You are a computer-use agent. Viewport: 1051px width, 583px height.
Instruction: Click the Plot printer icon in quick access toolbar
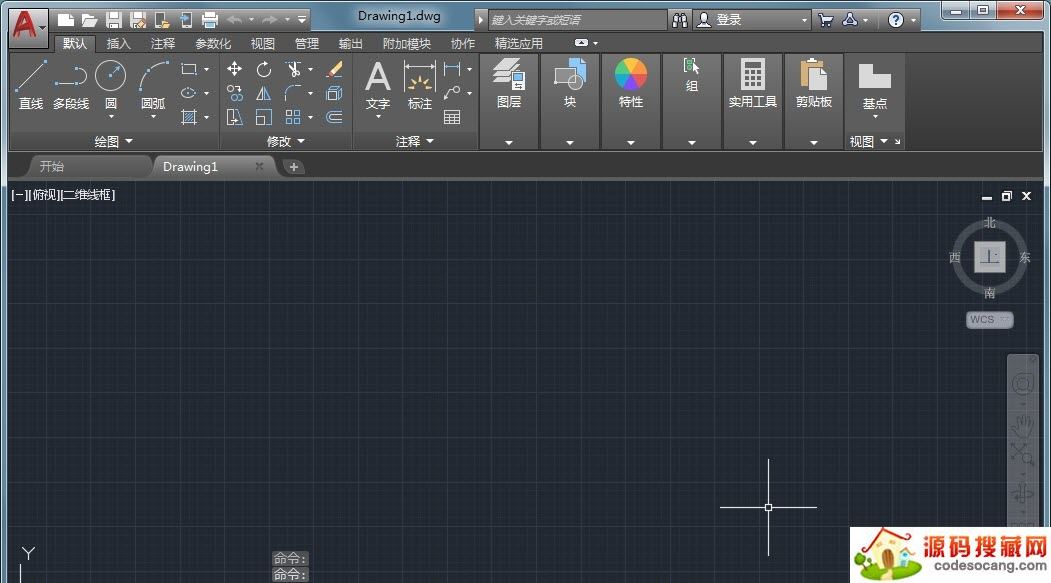210,19
